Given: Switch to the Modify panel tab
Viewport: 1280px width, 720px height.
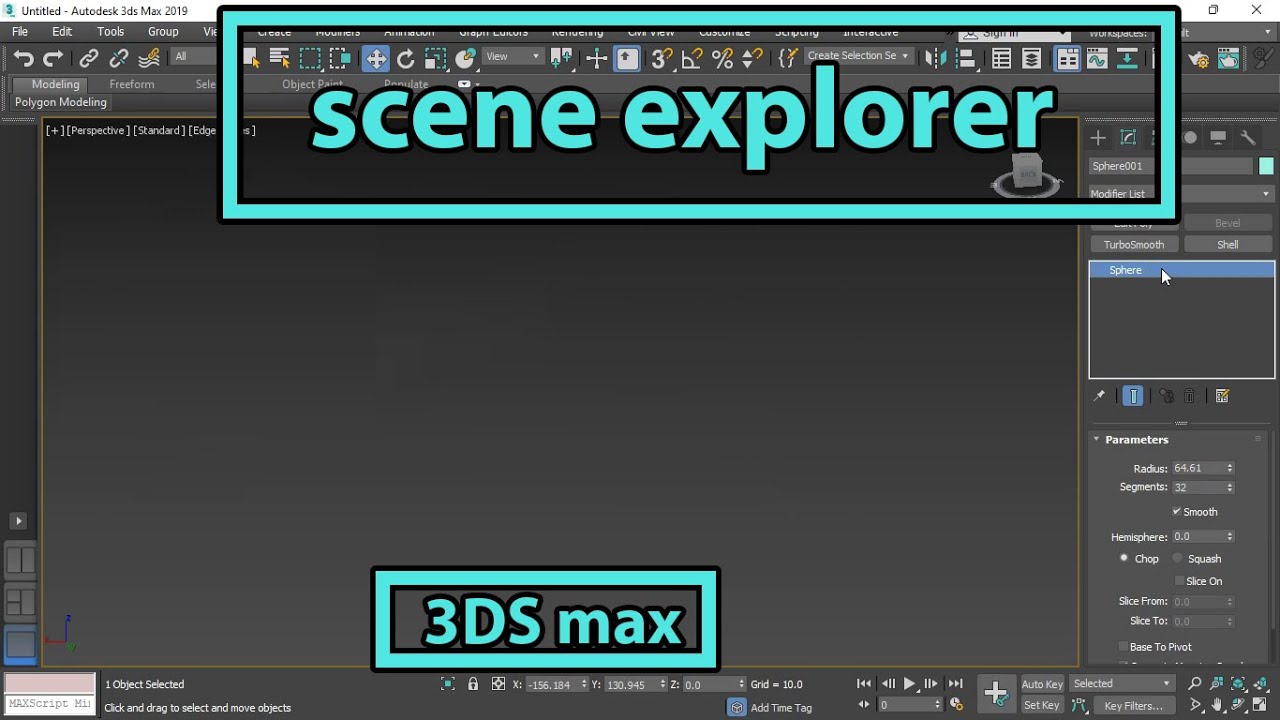Looking at the screenshot, I should tap(1128, 138).
